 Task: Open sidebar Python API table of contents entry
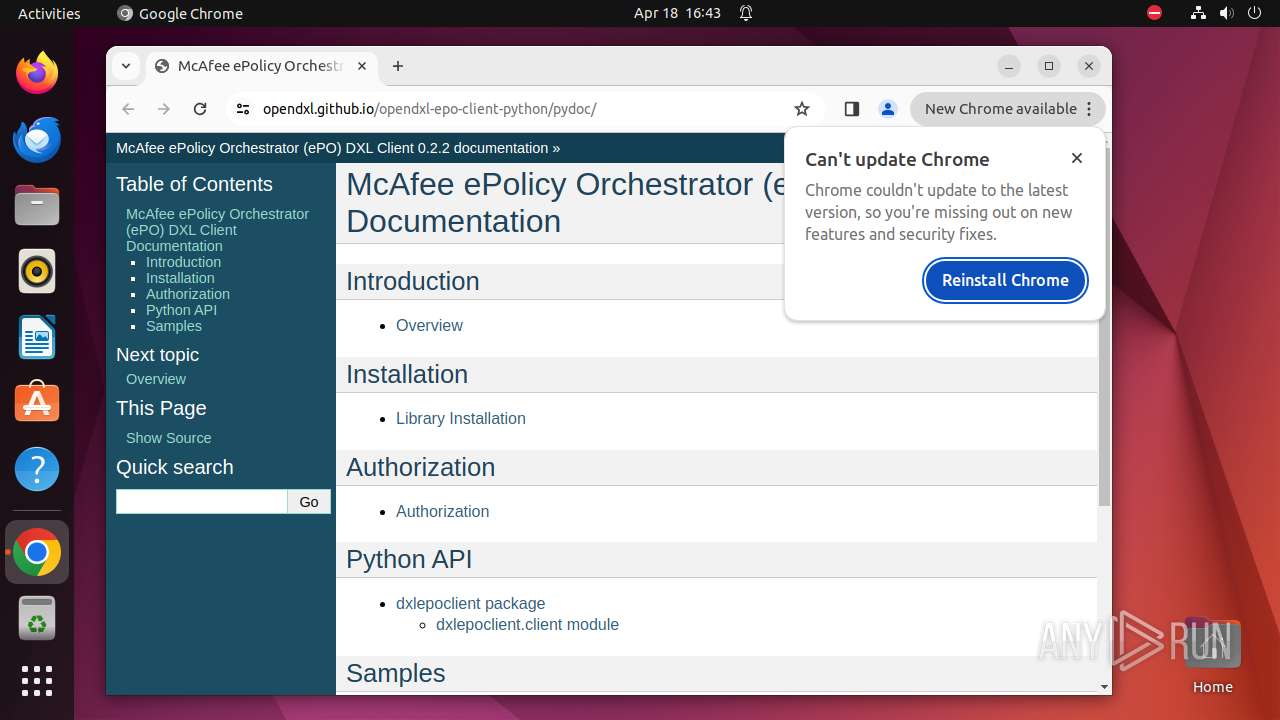pyautogui.click(x=181, y=310)
